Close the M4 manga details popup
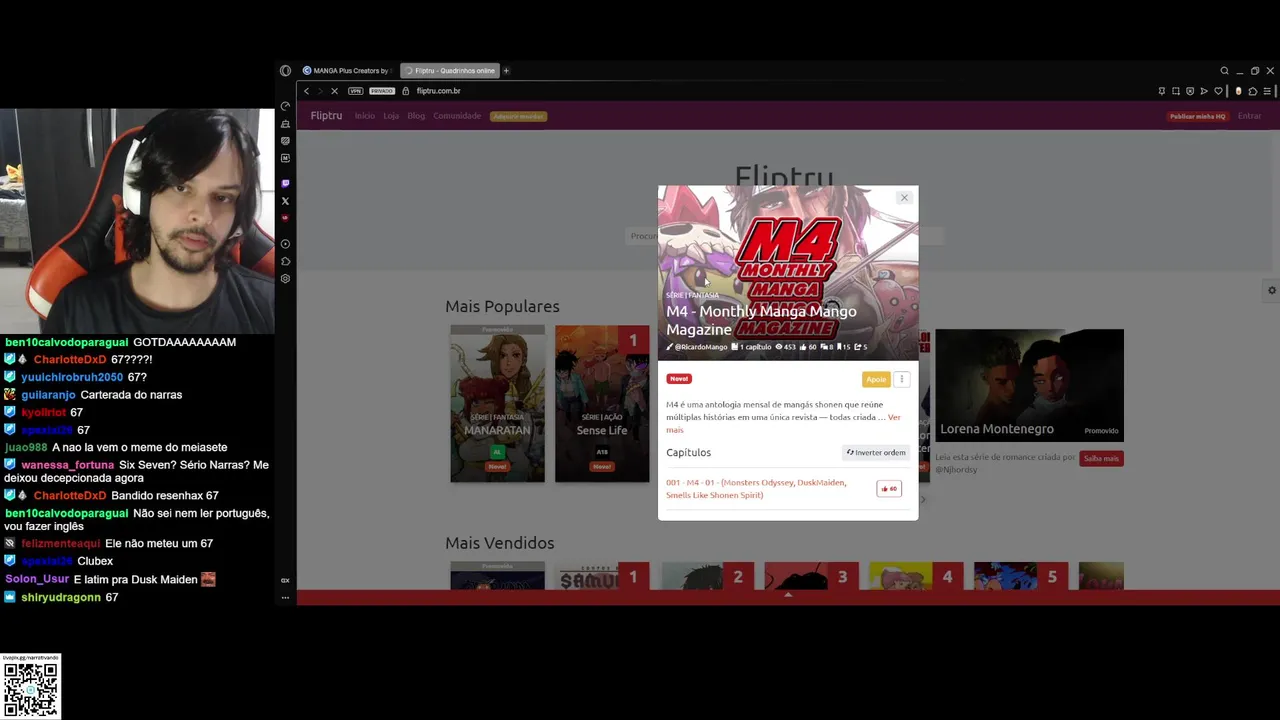This screenshot has width=1280, height=720. coord(904,198)
